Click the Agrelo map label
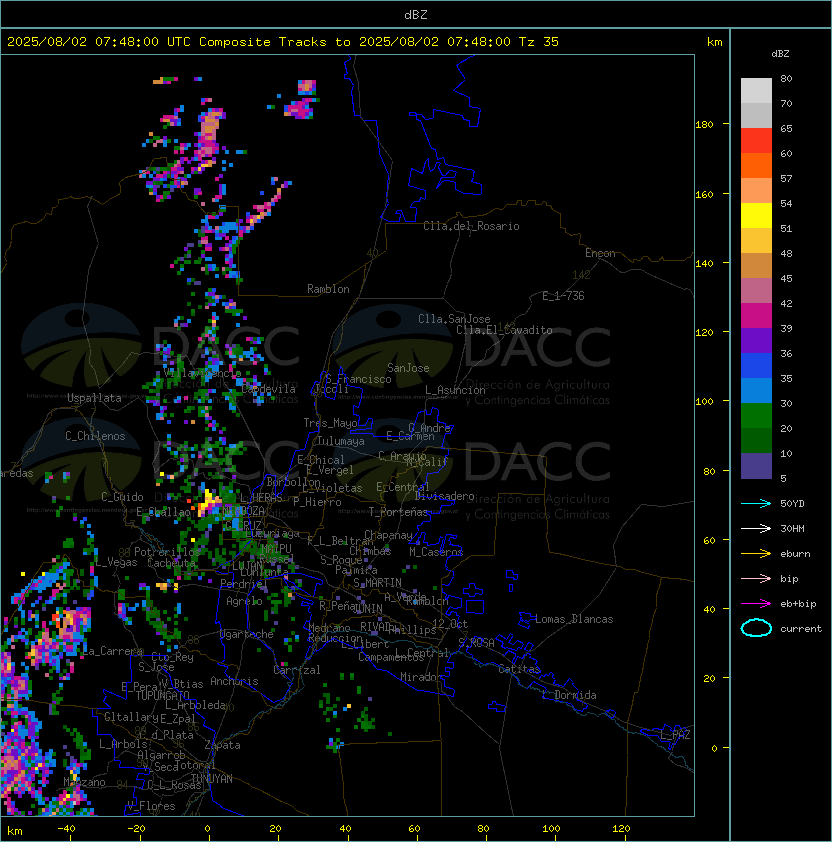The height and width of the screenshot is (842, 832). click(x=244, y=601)
